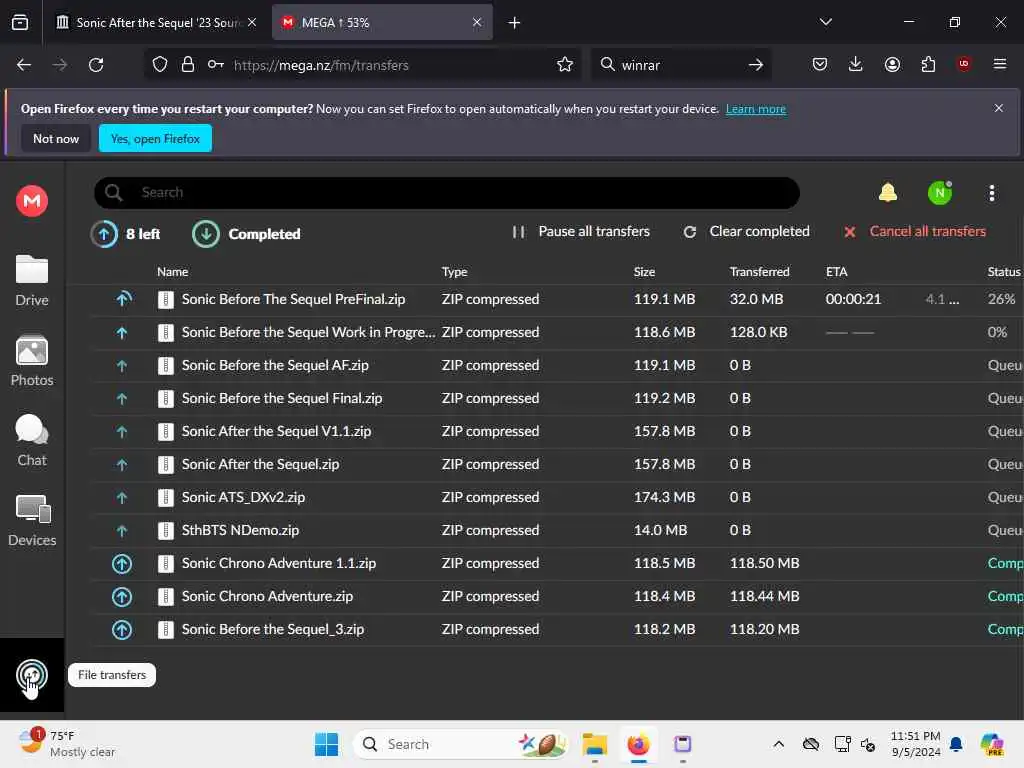Open Devices in the MEGA sidebar

[31, 520]
